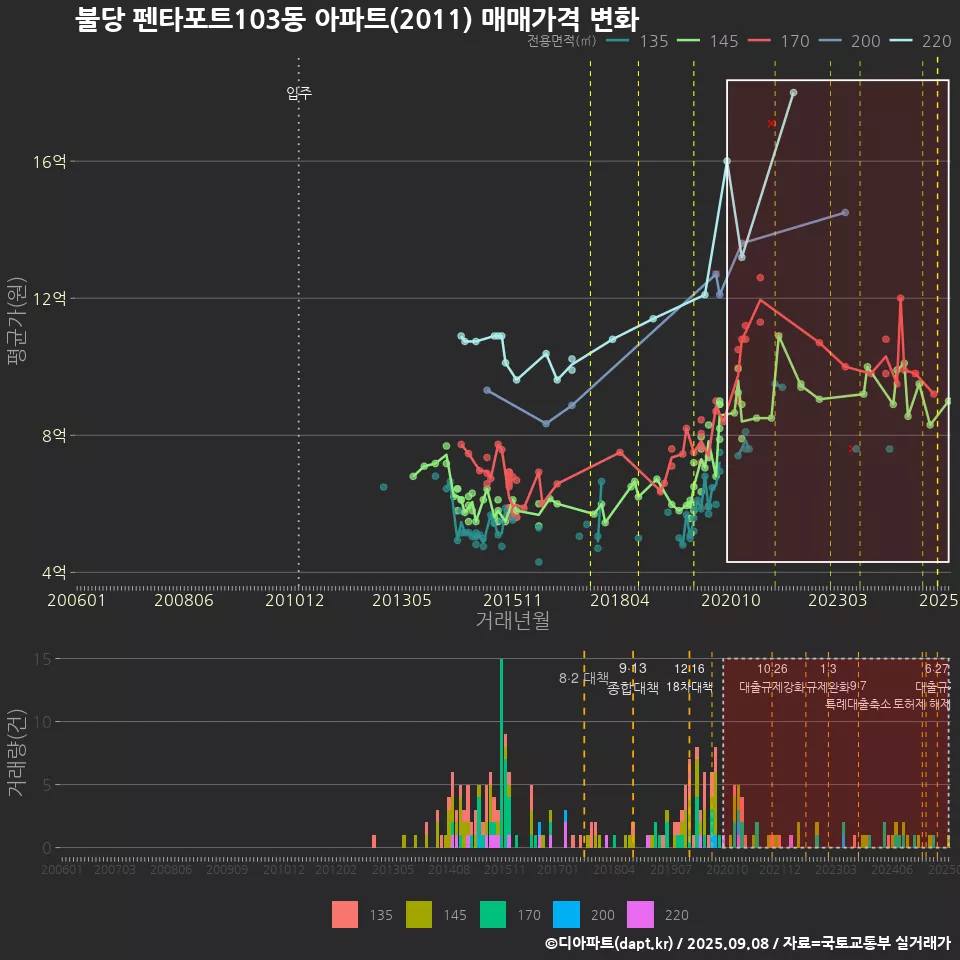This screenshot has height=960, width=960.
Task: Click the 16억 y-axis label
Action: (x=50, y=162)
